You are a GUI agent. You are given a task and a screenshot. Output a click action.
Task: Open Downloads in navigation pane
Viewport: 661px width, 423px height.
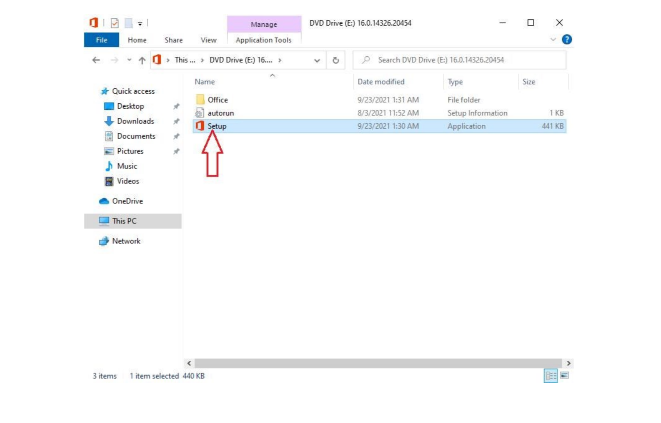(x=129, y=121)
